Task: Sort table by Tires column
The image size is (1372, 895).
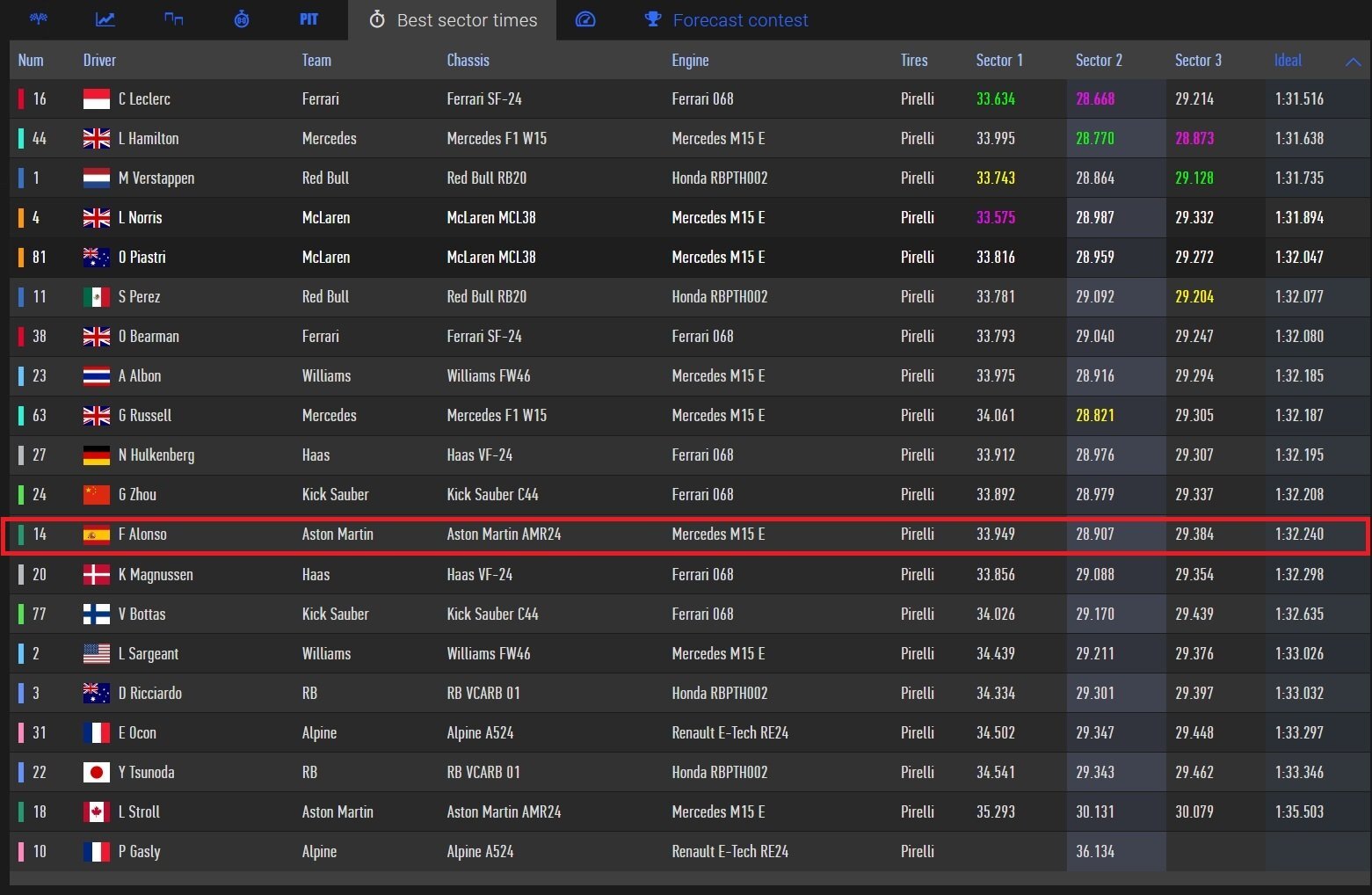Action: coord(914,60)
